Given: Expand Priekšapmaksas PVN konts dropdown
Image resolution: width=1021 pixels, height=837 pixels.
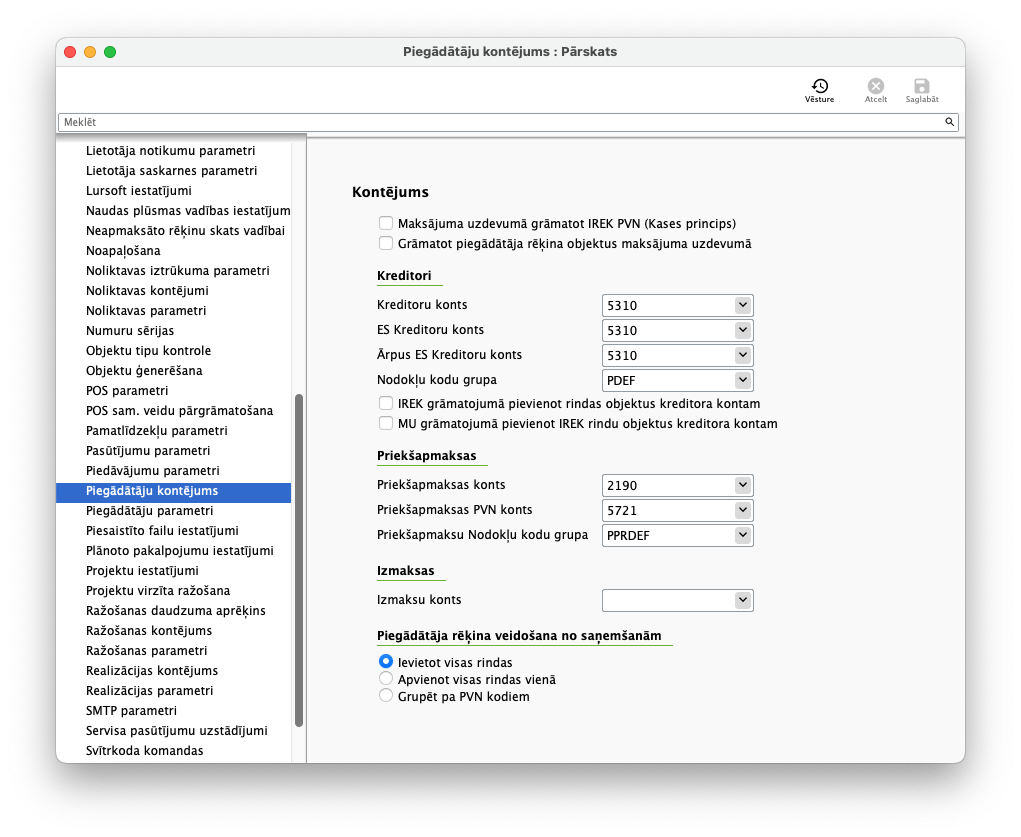Looking at the screenshot, I should pyautogui.click(x=742, y=510).
